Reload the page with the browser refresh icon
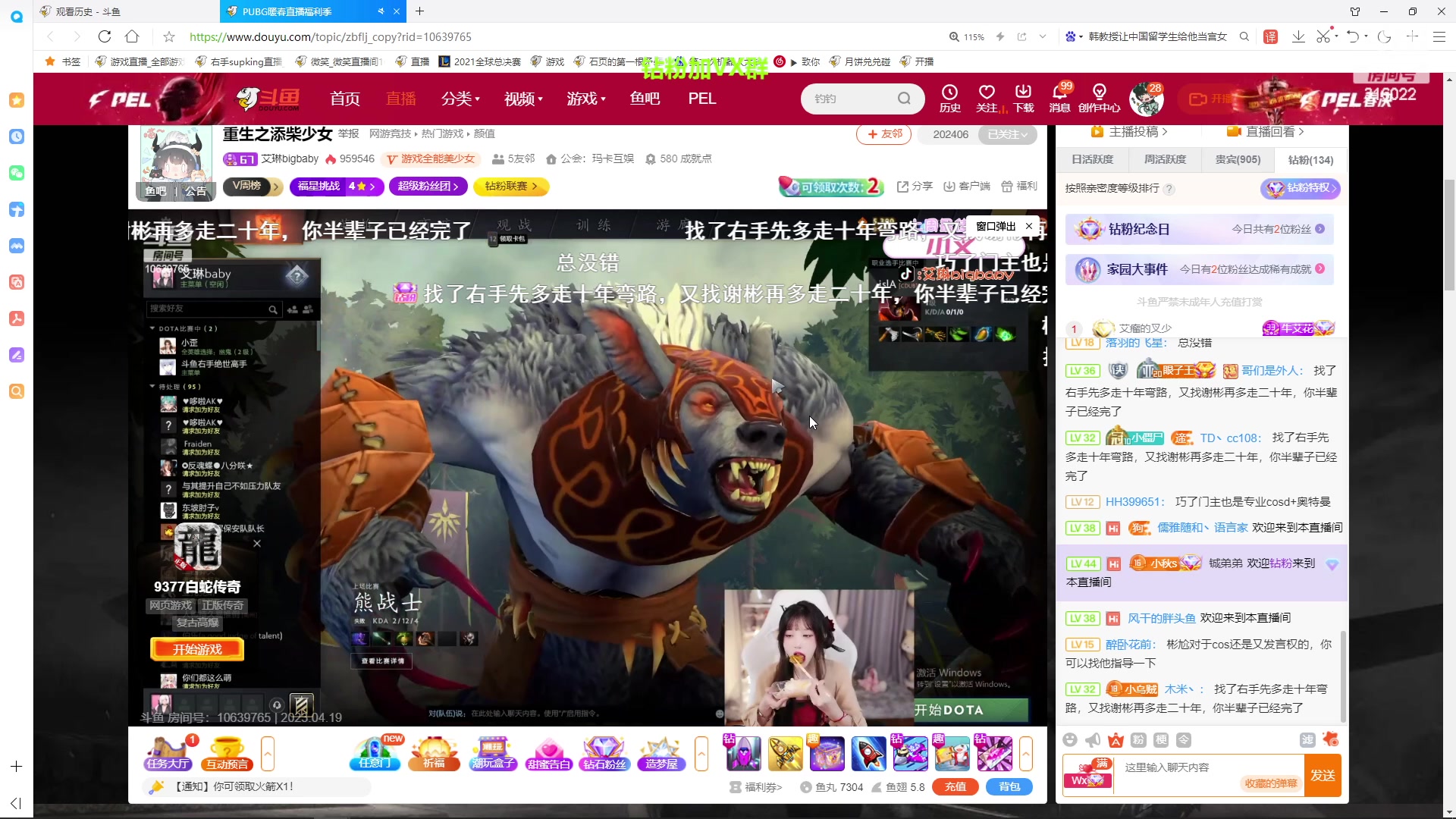Image resolution: width=1456 pixels, height=819 pixels. click(x=105, y=36)
